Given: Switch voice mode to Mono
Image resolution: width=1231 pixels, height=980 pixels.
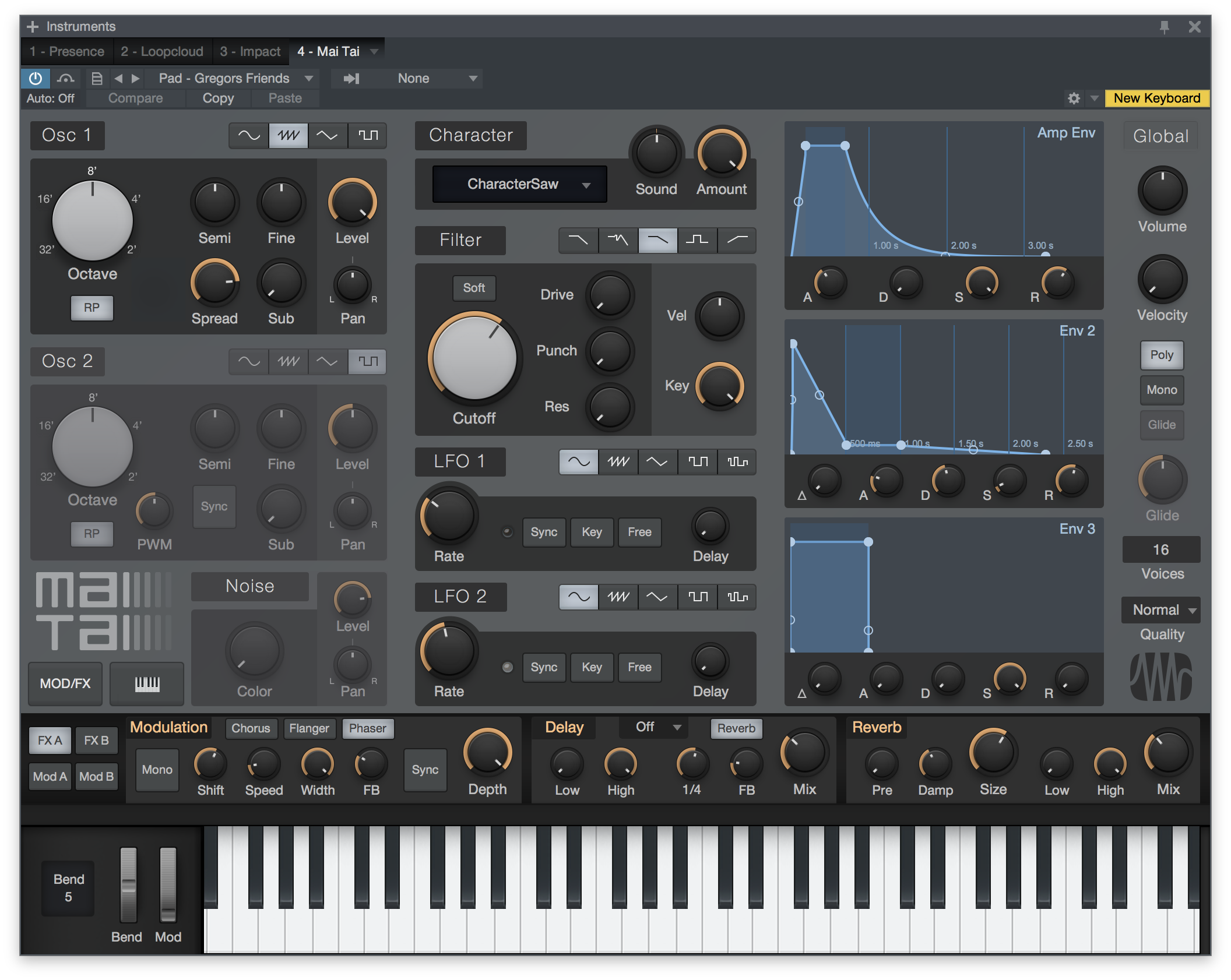Looking at the screenshot, I should [x=1162, y=390].
